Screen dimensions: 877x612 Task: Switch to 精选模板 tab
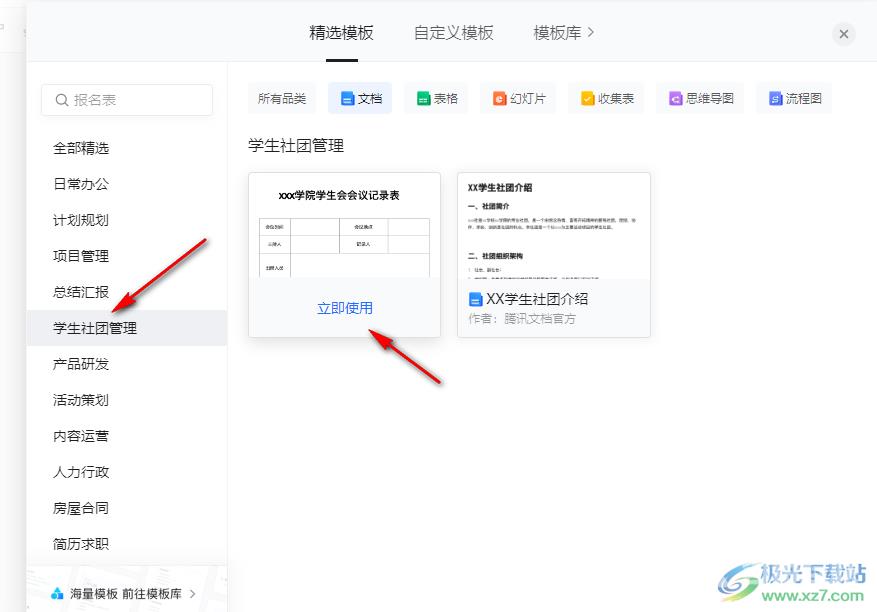341,33
